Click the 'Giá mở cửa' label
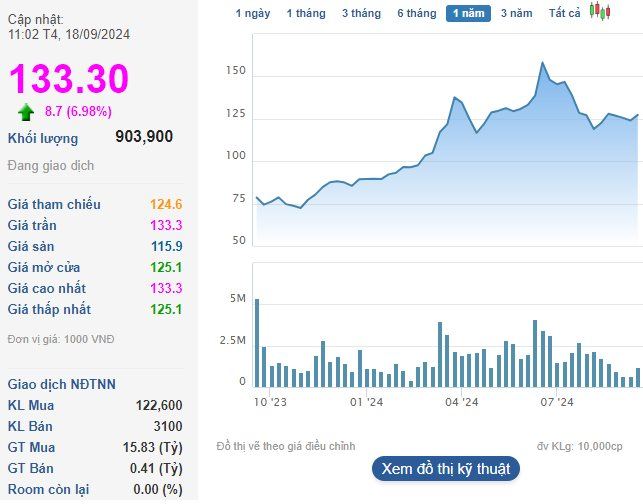643x504 pixels. pos(44,267)
